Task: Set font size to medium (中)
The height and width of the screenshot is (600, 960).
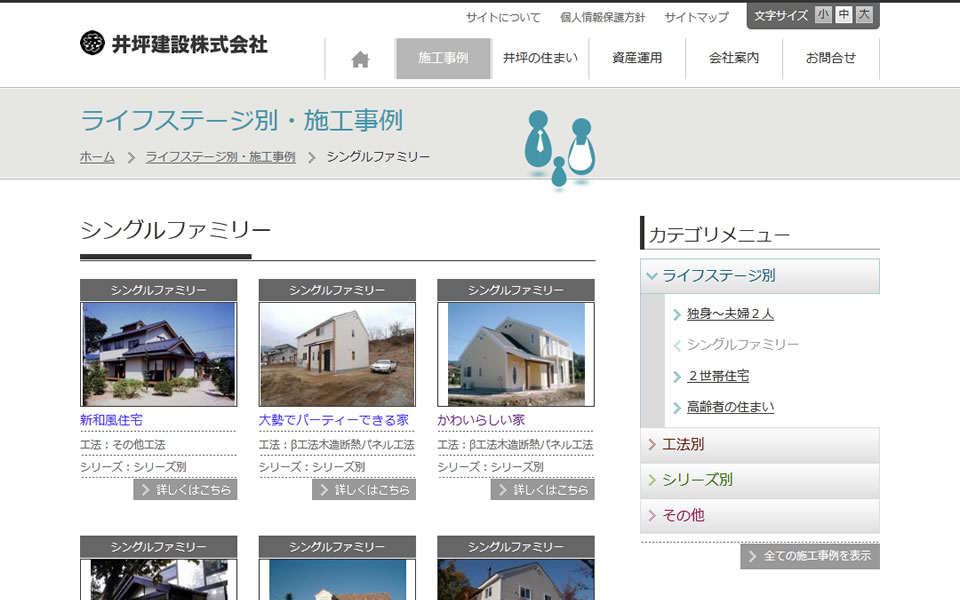Action: [x=844, y=15]
